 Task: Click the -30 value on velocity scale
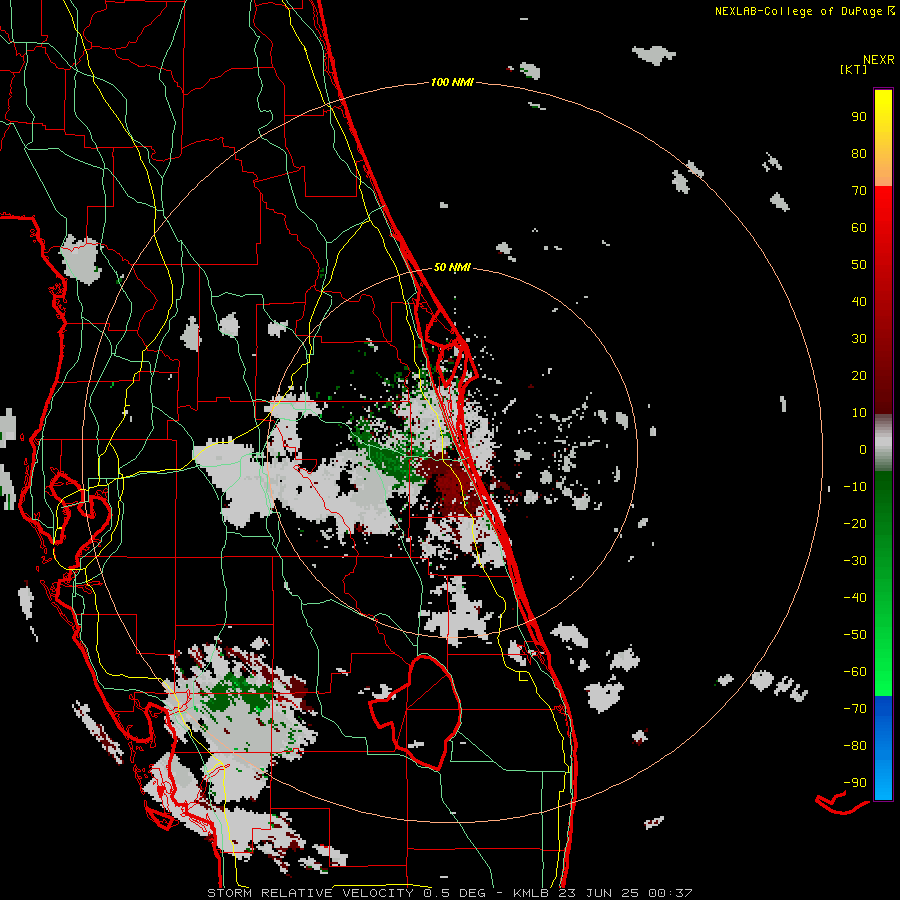coord(855,561)
